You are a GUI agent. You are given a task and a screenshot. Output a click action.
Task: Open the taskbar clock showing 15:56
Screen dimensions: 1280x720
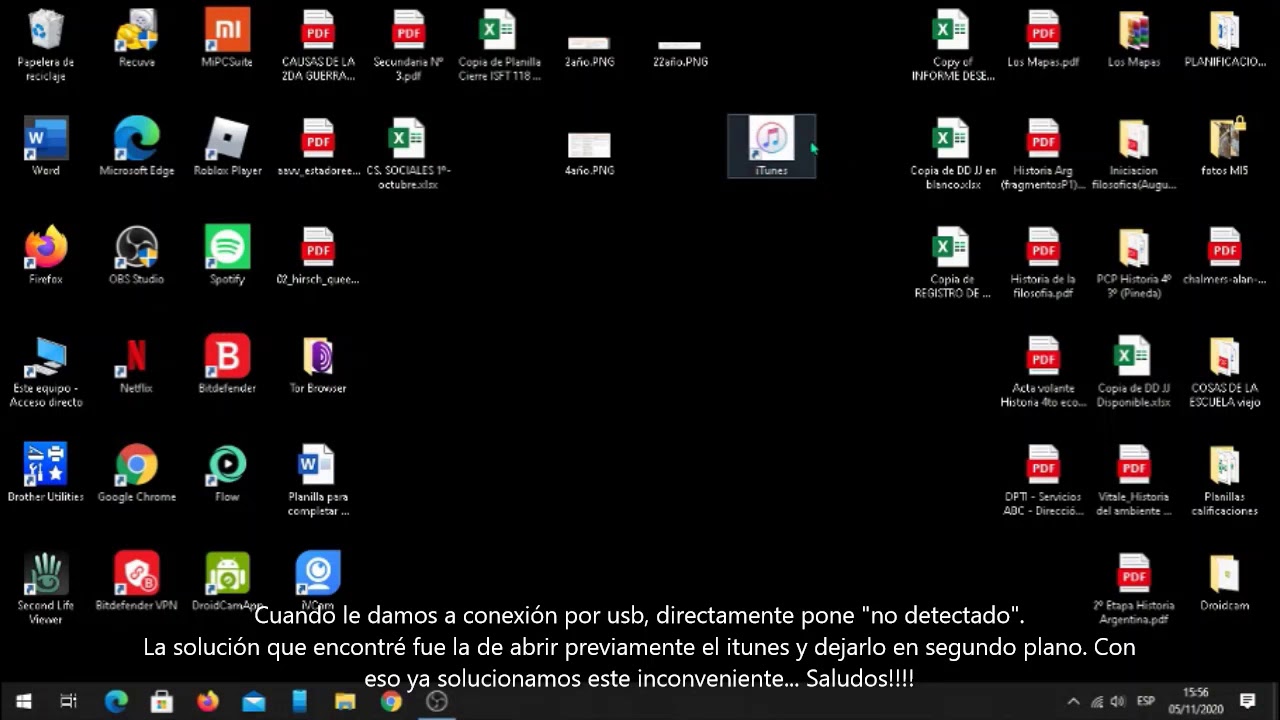(x=1196, y=701)
